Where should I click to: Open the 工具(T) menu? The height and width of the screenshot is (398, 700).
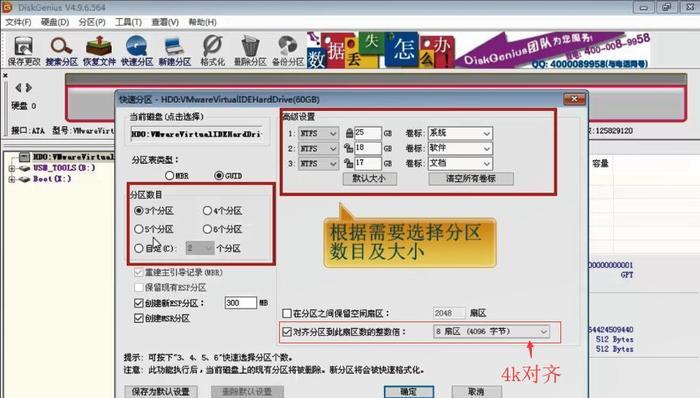(128, 22)
